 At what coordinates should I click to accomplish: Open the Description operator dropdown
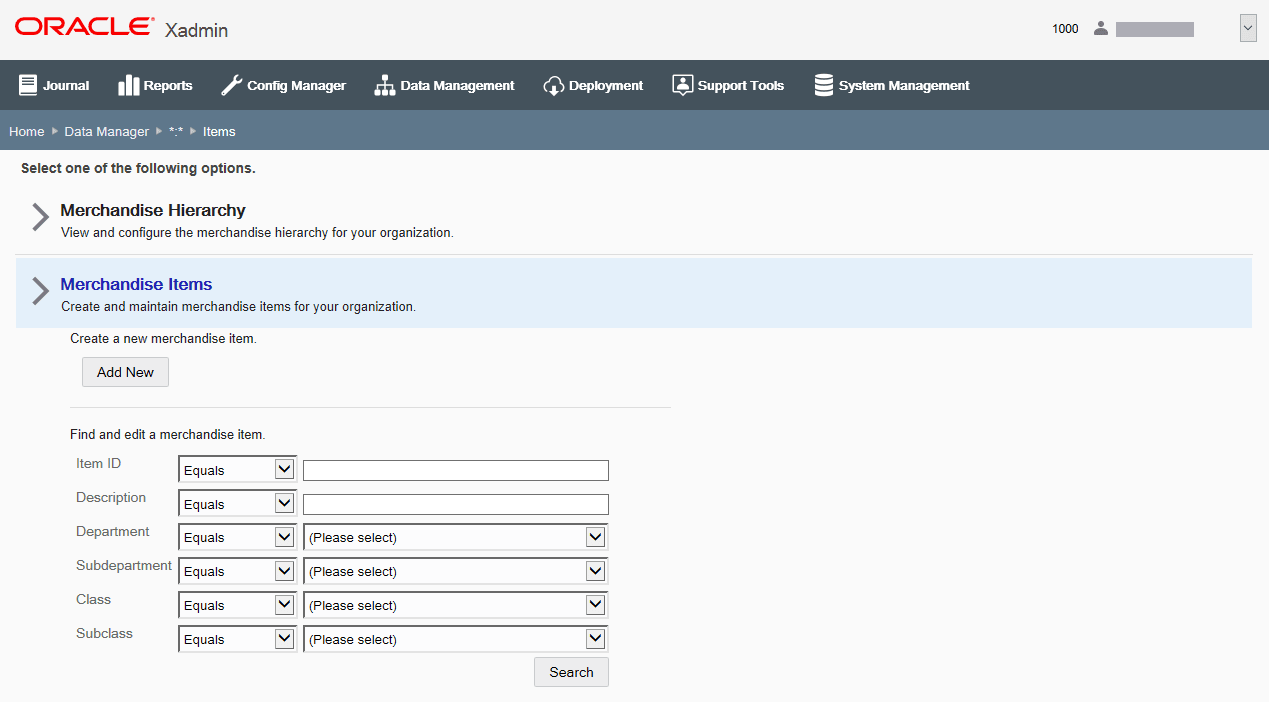click(x=237, y=504)
